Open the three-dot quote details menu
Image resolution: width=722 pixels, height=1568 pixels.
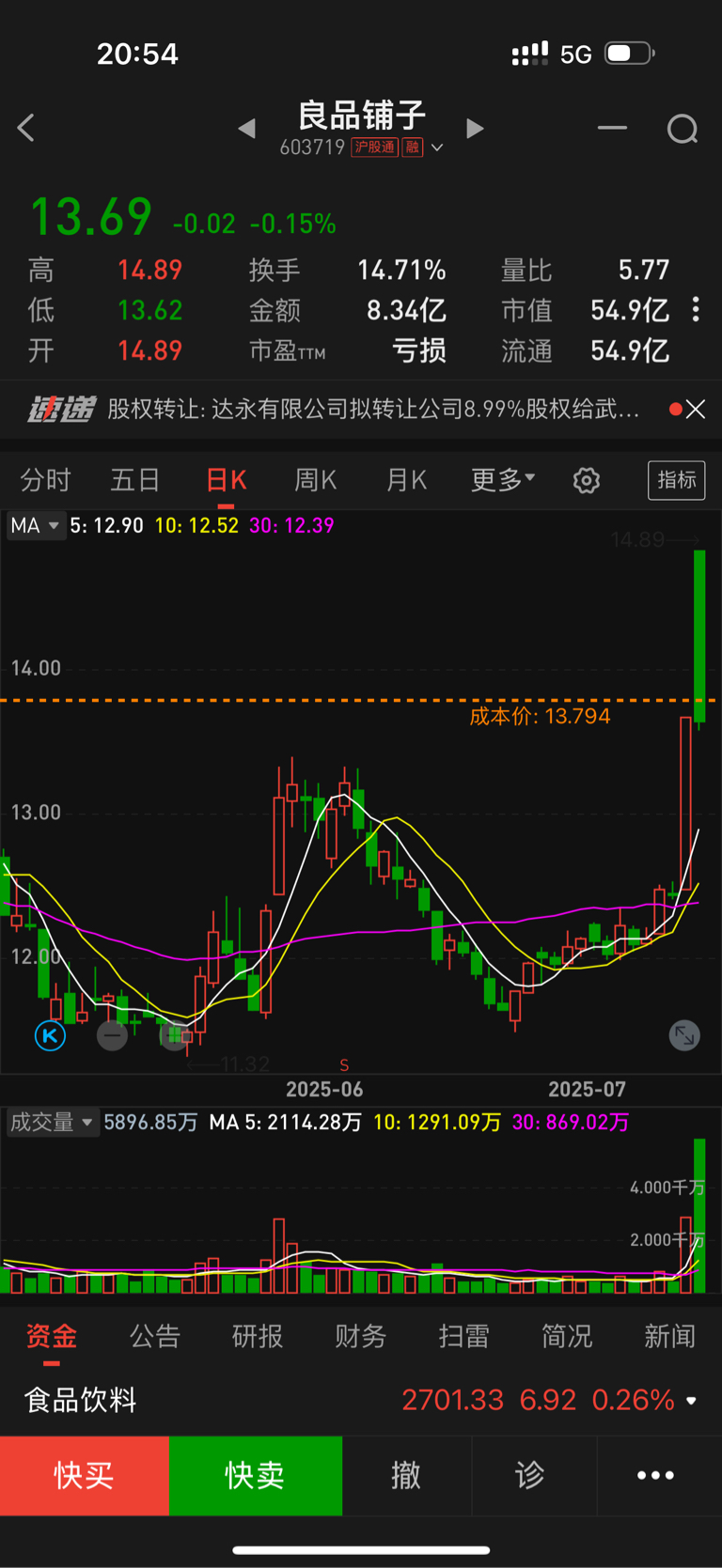pyautogui.click(x=696, y=310)
